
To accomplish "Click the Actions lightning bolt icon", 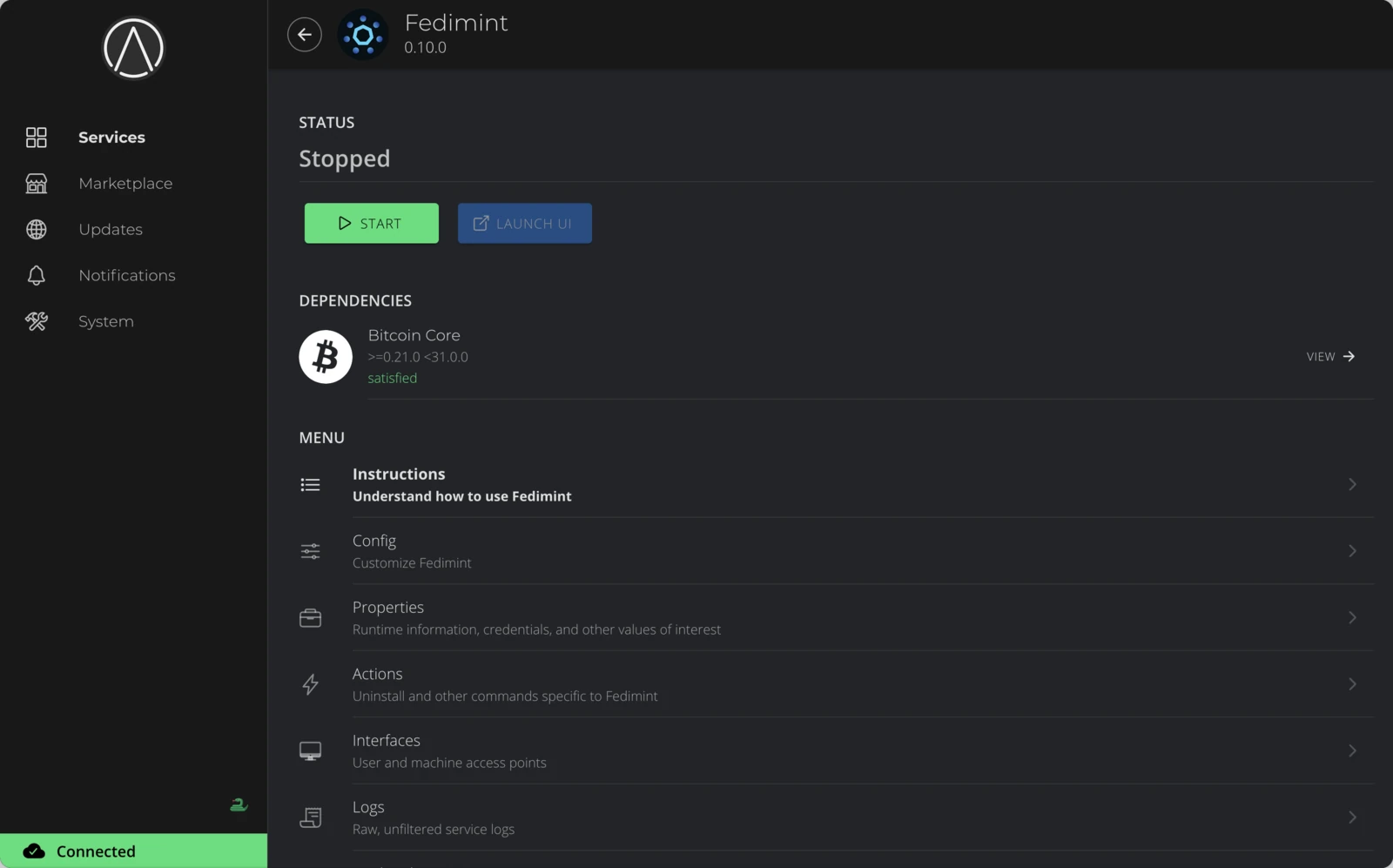I will (x=310, y=684).
